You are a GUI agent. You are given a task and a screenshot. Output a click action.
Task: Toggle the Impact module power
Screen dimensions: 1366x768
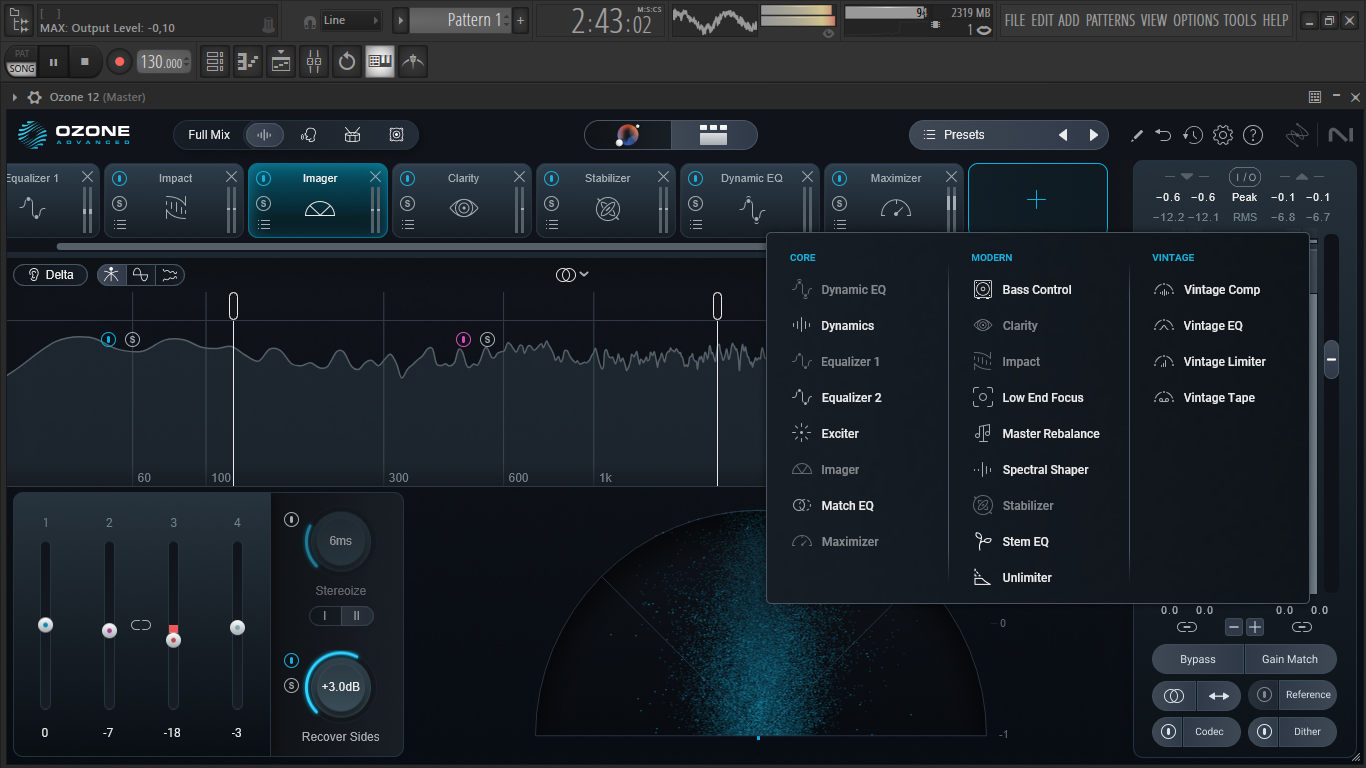[120, 178]
